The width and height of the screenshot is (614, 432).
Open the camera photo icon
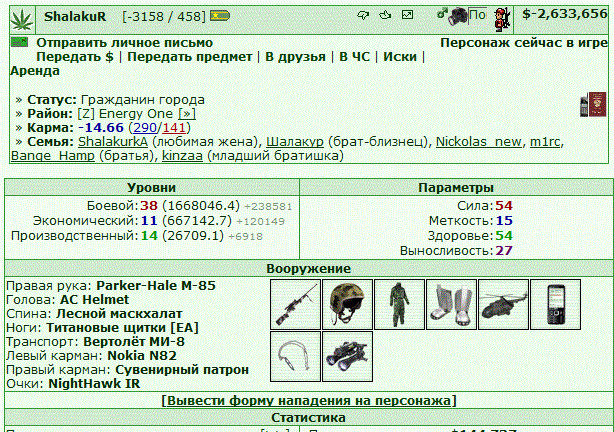coord(457,16)
